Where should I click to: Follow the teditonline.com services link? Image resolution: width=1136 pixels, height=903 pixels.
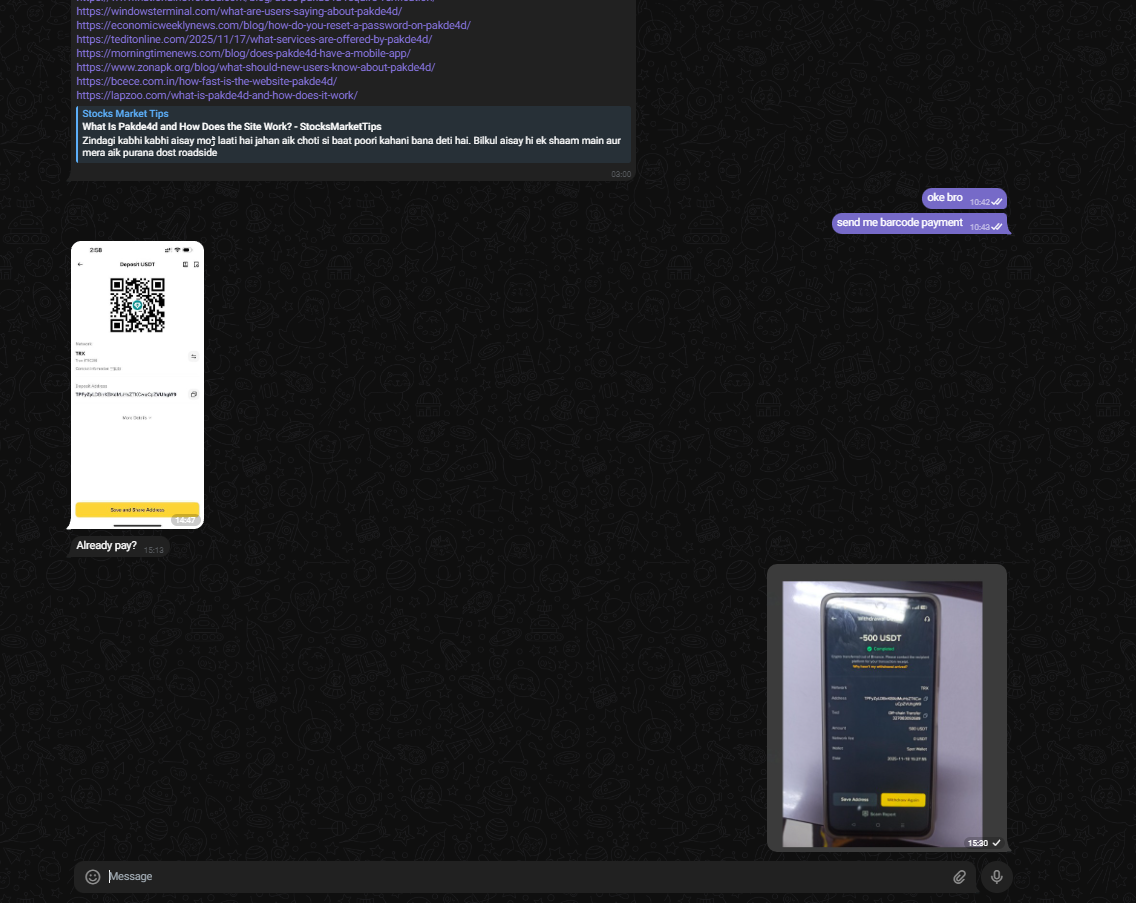[x=254, y=40]
